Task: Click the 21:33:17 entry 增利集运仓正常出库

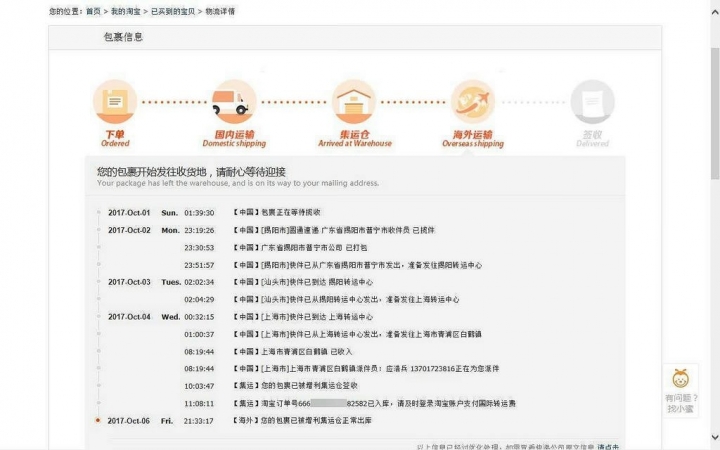Action: pyautogui.click(x=303, y=421)
